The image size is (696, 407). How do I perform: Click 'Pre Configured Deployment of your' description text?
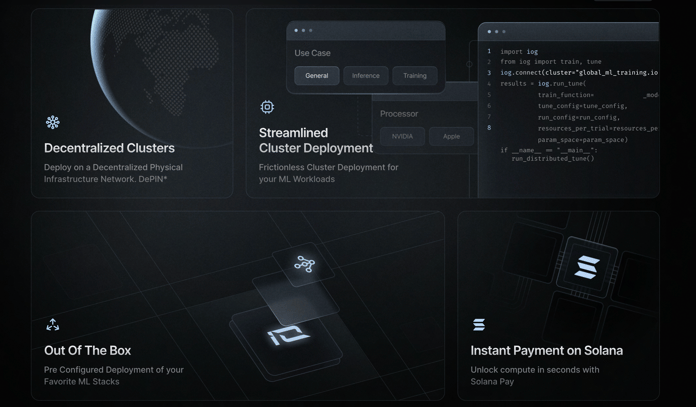(x=114, y=370)
